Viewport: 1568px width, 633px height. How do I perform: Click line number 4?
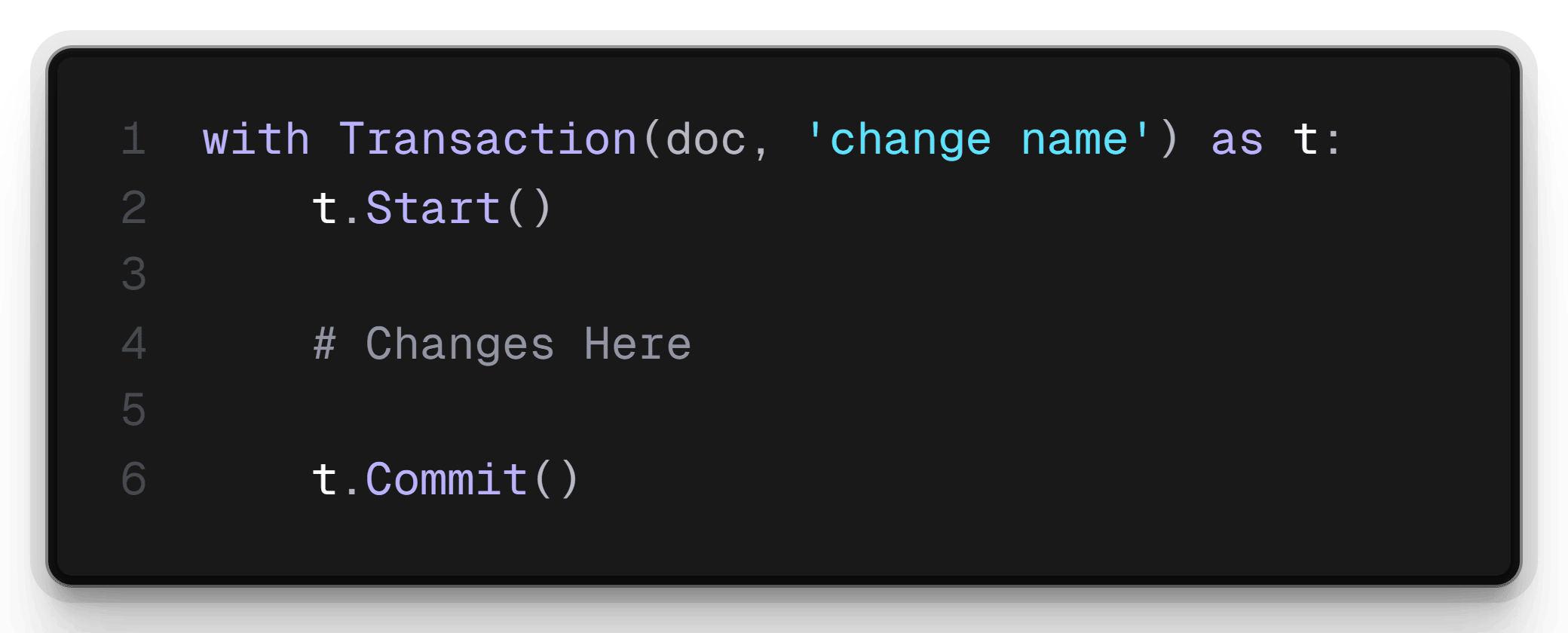pyautogui.click(x=133, y=343)
